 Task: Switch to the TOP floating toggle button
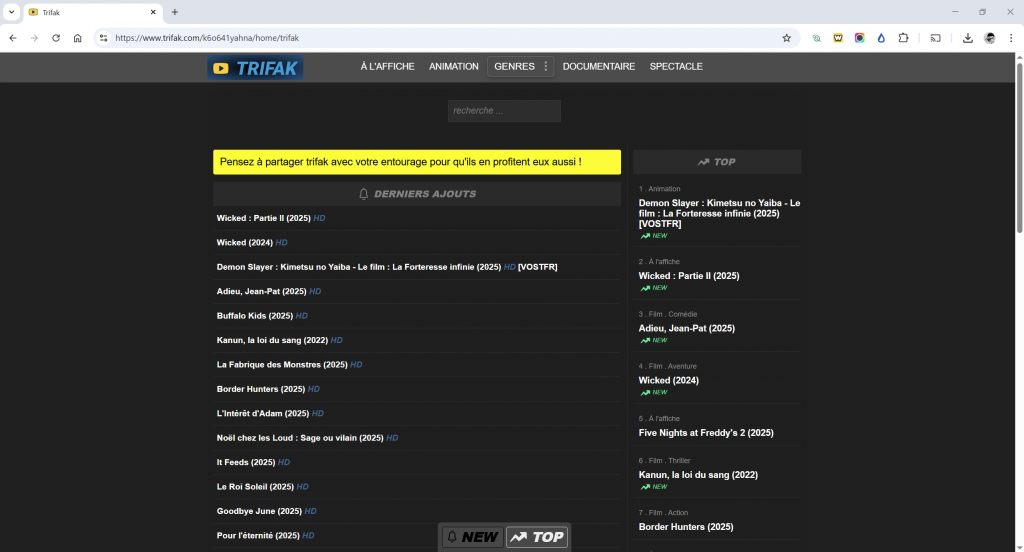[x=537, y=537]
